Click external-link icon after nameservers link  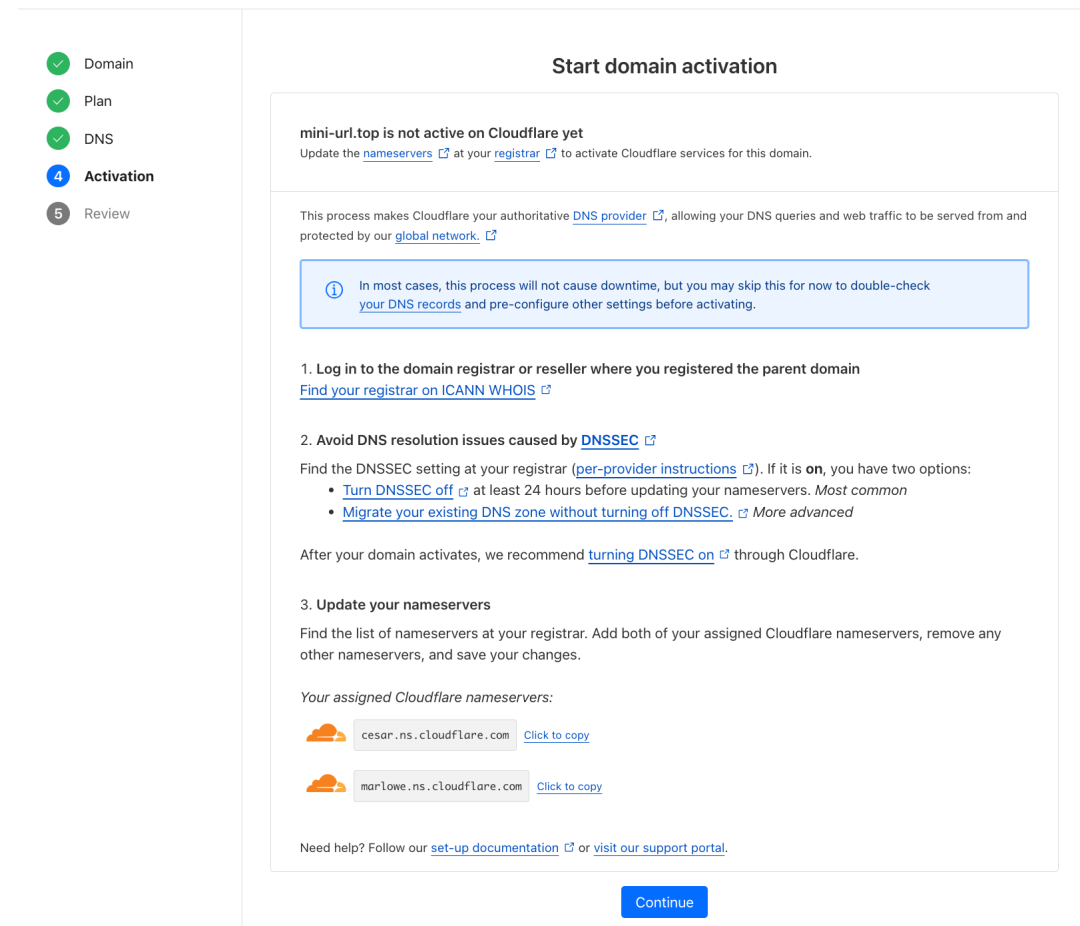pyautogui.click(x=444, y=153)
